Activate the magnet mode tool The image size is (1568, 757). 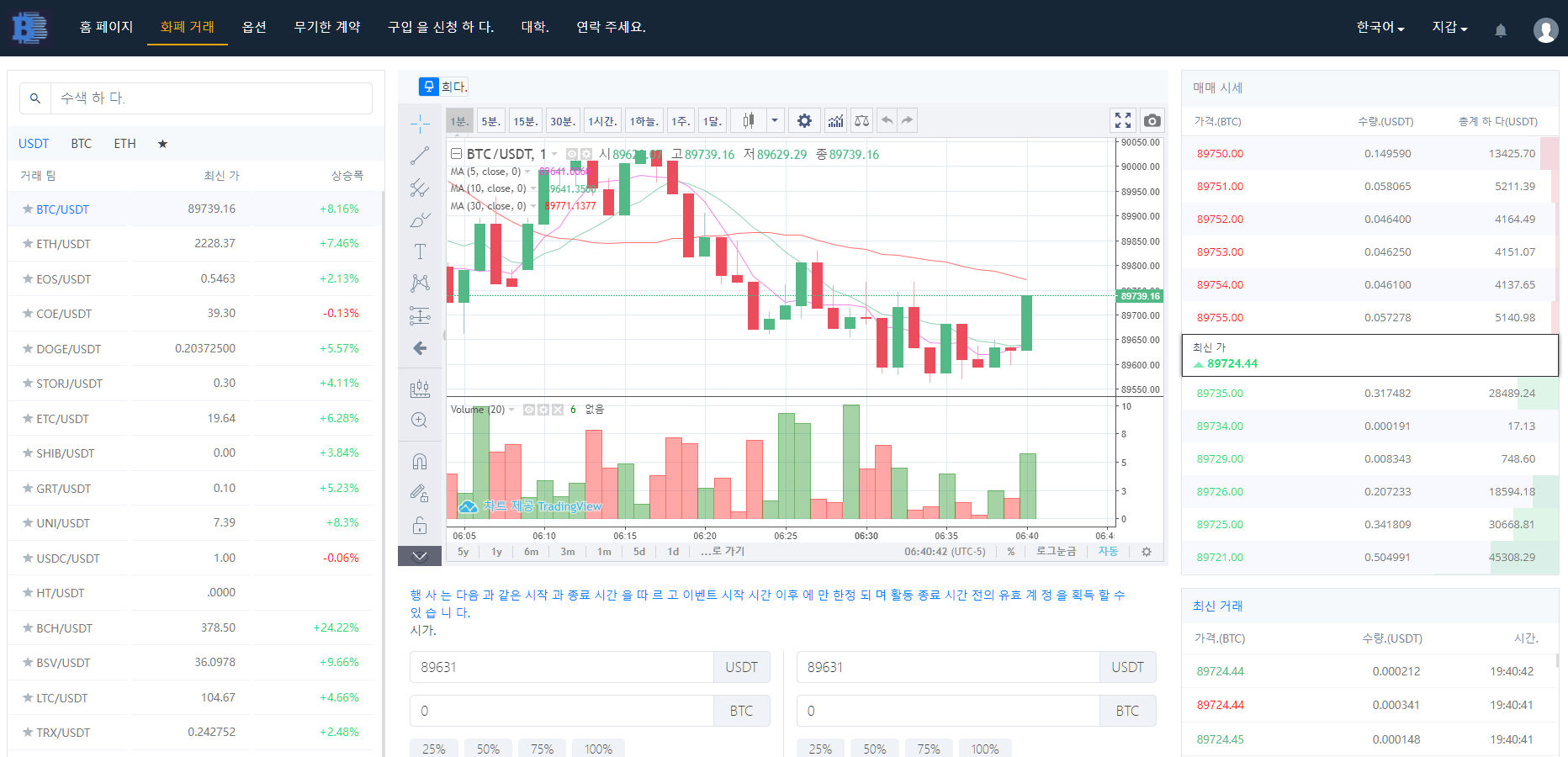(x=420, y=462)
